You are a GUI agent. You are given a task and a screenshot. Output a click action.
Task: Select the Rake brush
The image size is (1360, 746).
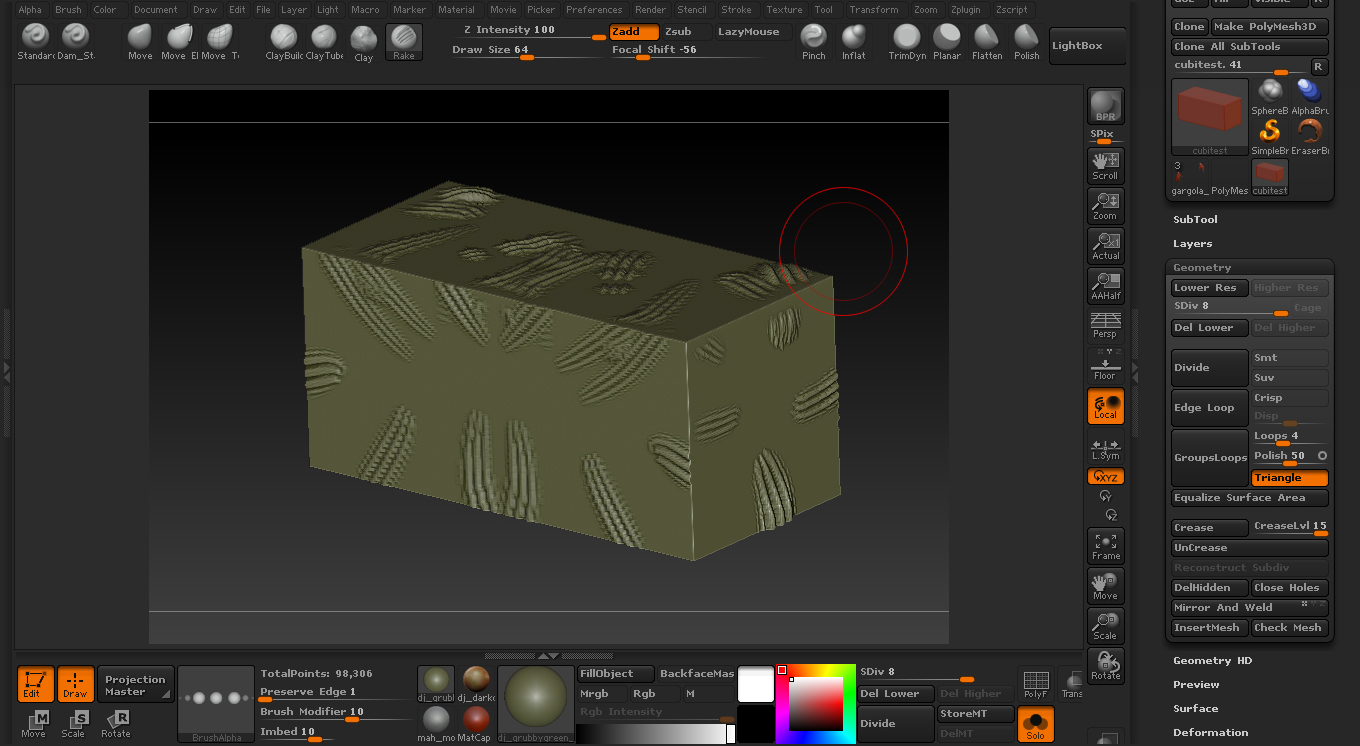pos(404,42)
